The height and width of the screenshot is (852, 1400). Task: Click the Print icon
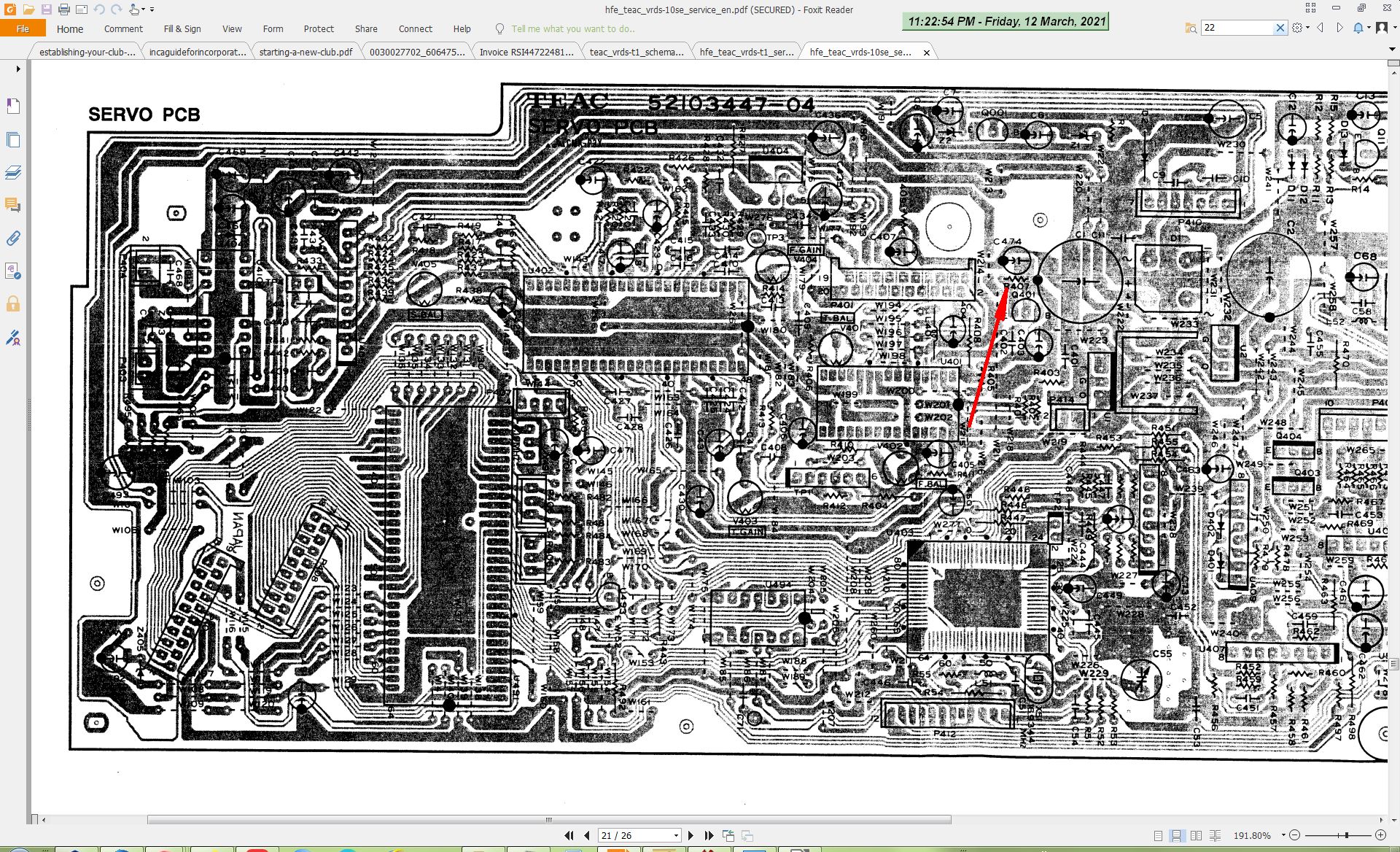click(x=64, y=9)
